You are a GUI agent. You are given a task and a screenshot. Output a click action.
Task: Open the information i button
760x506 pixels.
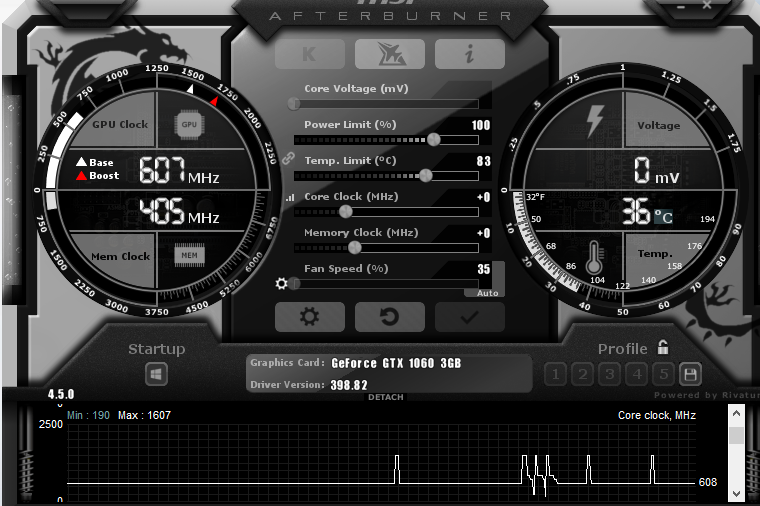[x=470, y=54]
